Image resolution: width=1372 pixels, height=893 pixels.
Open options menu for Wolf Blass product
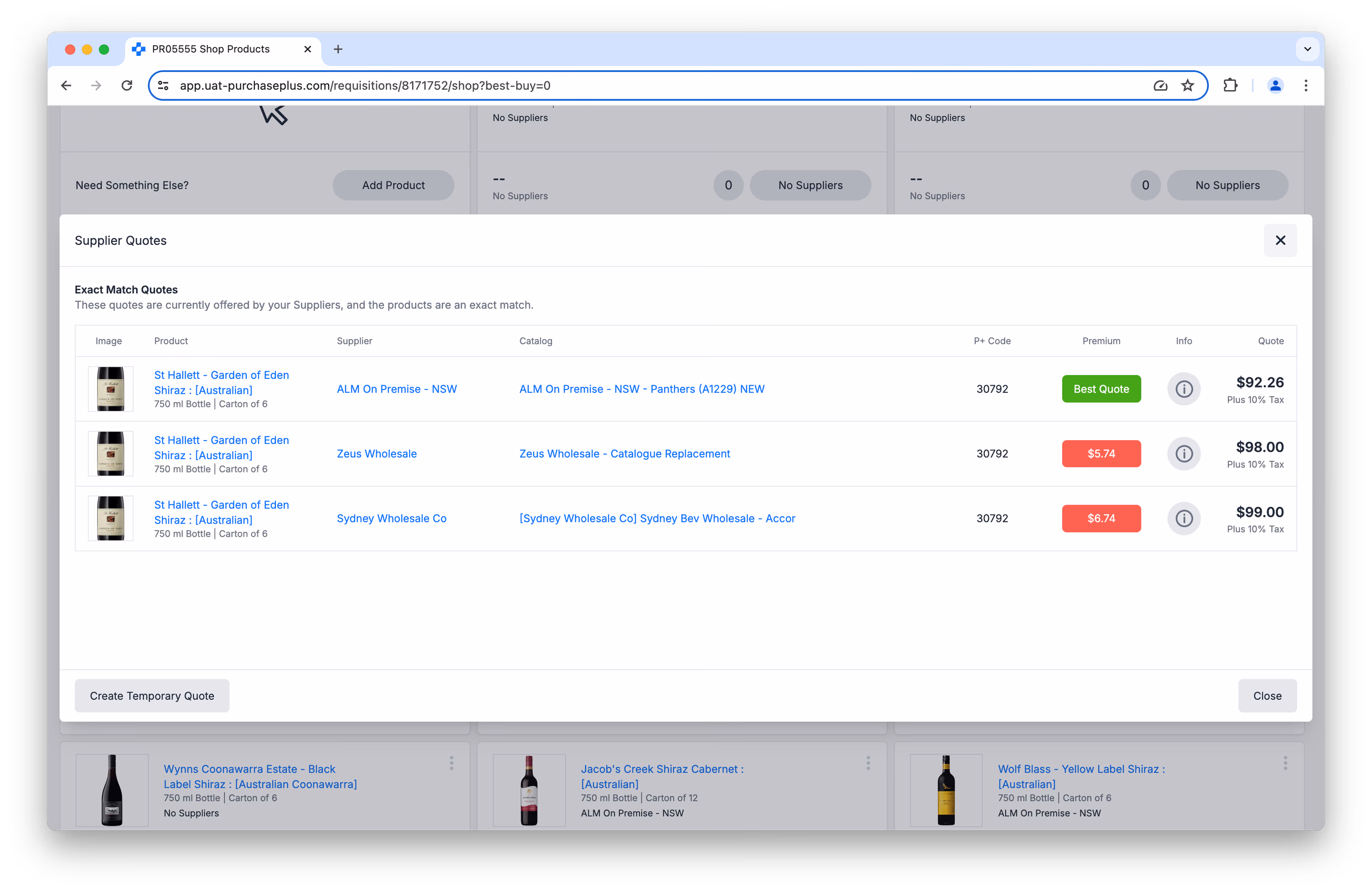1285,763
